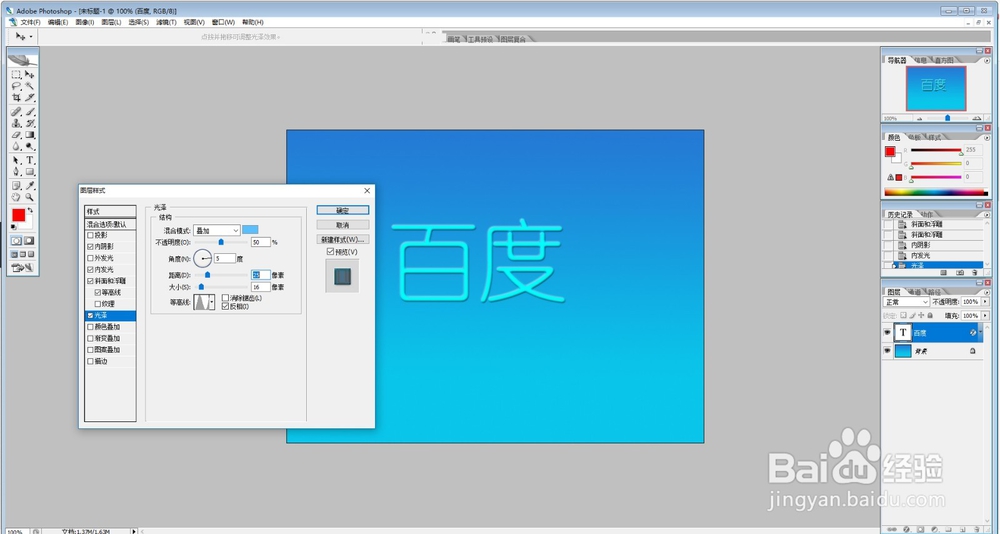
Task: Open the 窗口(W) menu
Action: click(223, 22)
